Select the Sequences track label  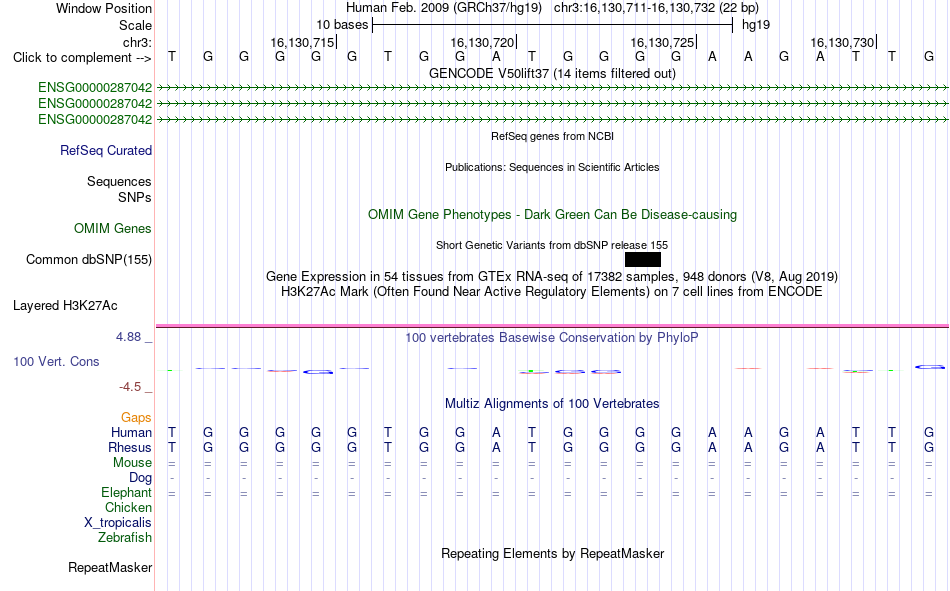(119, 181)
